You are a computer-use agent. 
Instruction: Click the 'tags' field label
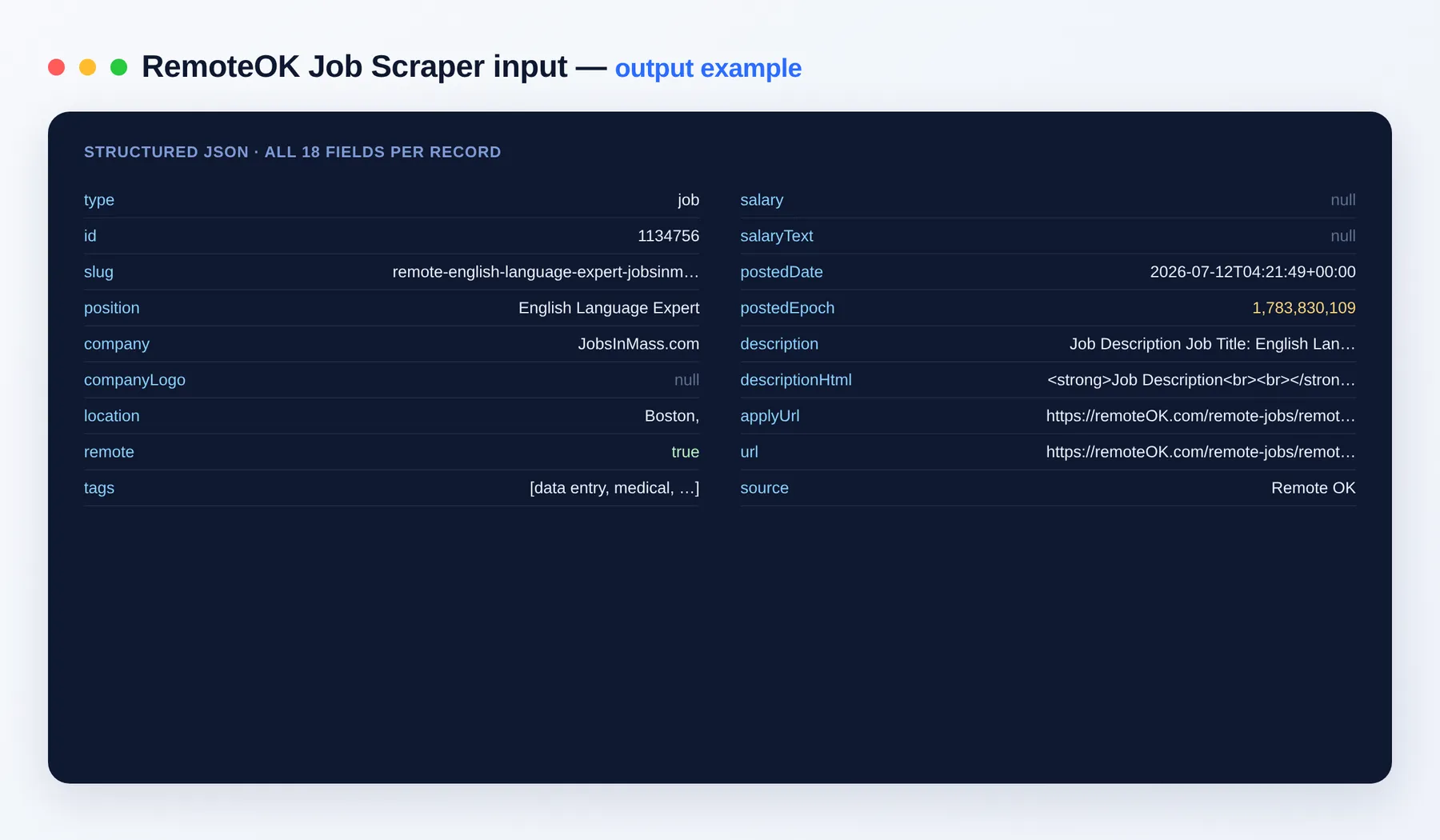tap(99, 488)
